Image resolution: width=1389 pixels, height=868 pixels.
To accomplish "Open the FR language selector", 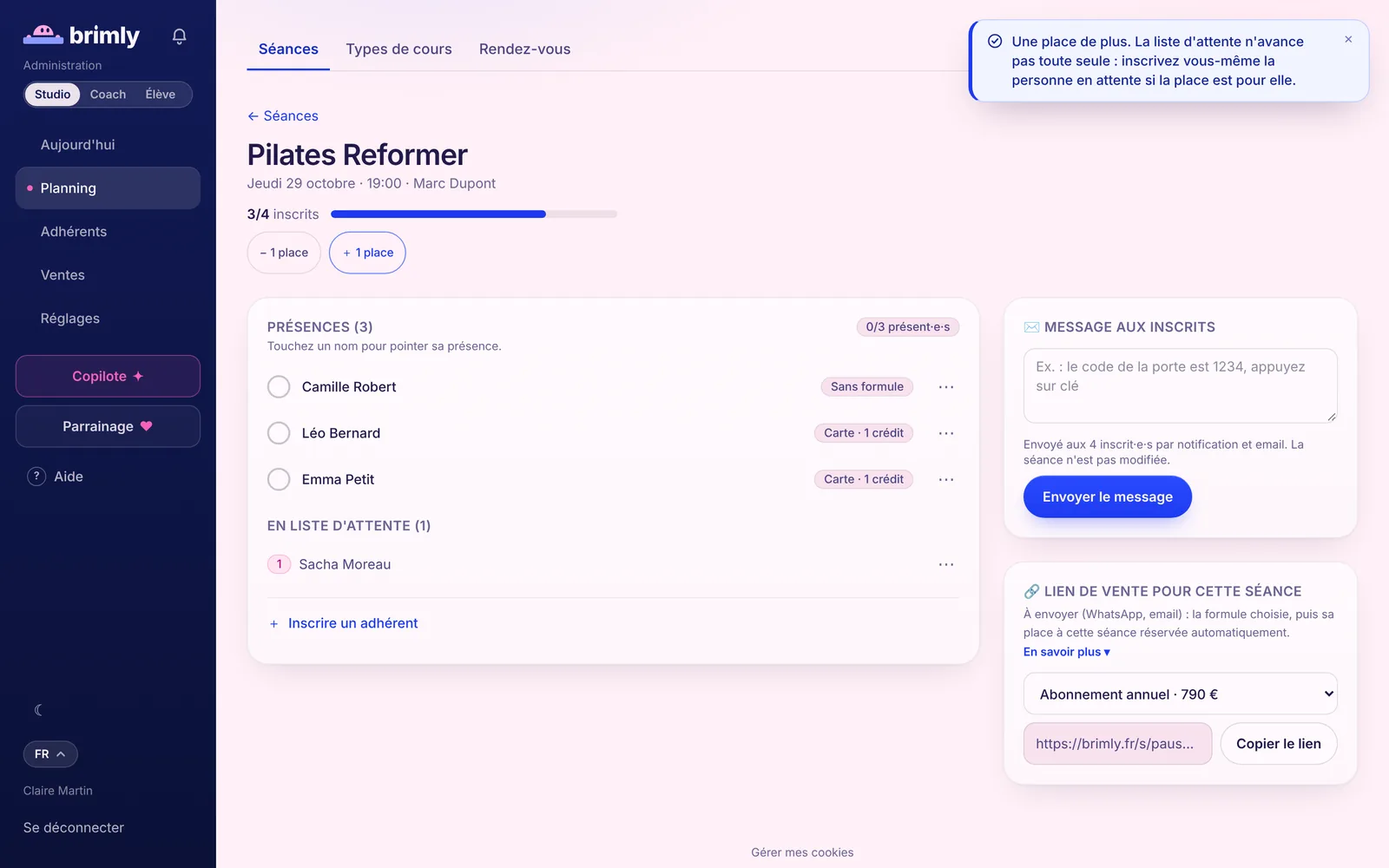I will pyautogui.click(x=50, y=754).
